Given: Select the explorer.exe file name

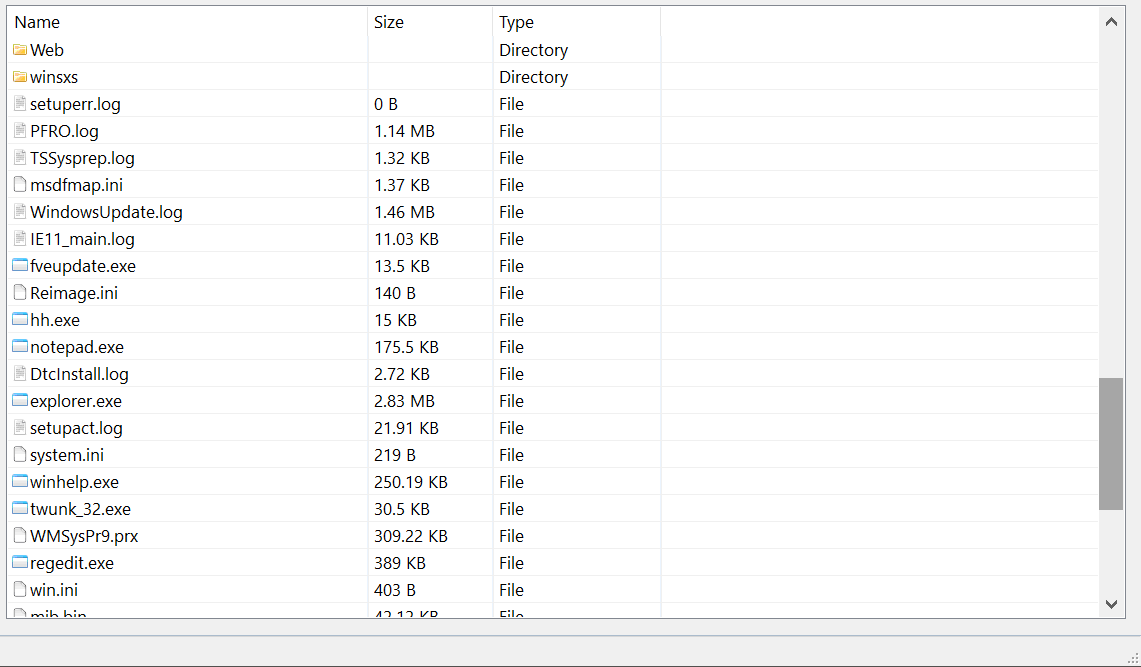Looking at the screenshot, I should [76, 402].
